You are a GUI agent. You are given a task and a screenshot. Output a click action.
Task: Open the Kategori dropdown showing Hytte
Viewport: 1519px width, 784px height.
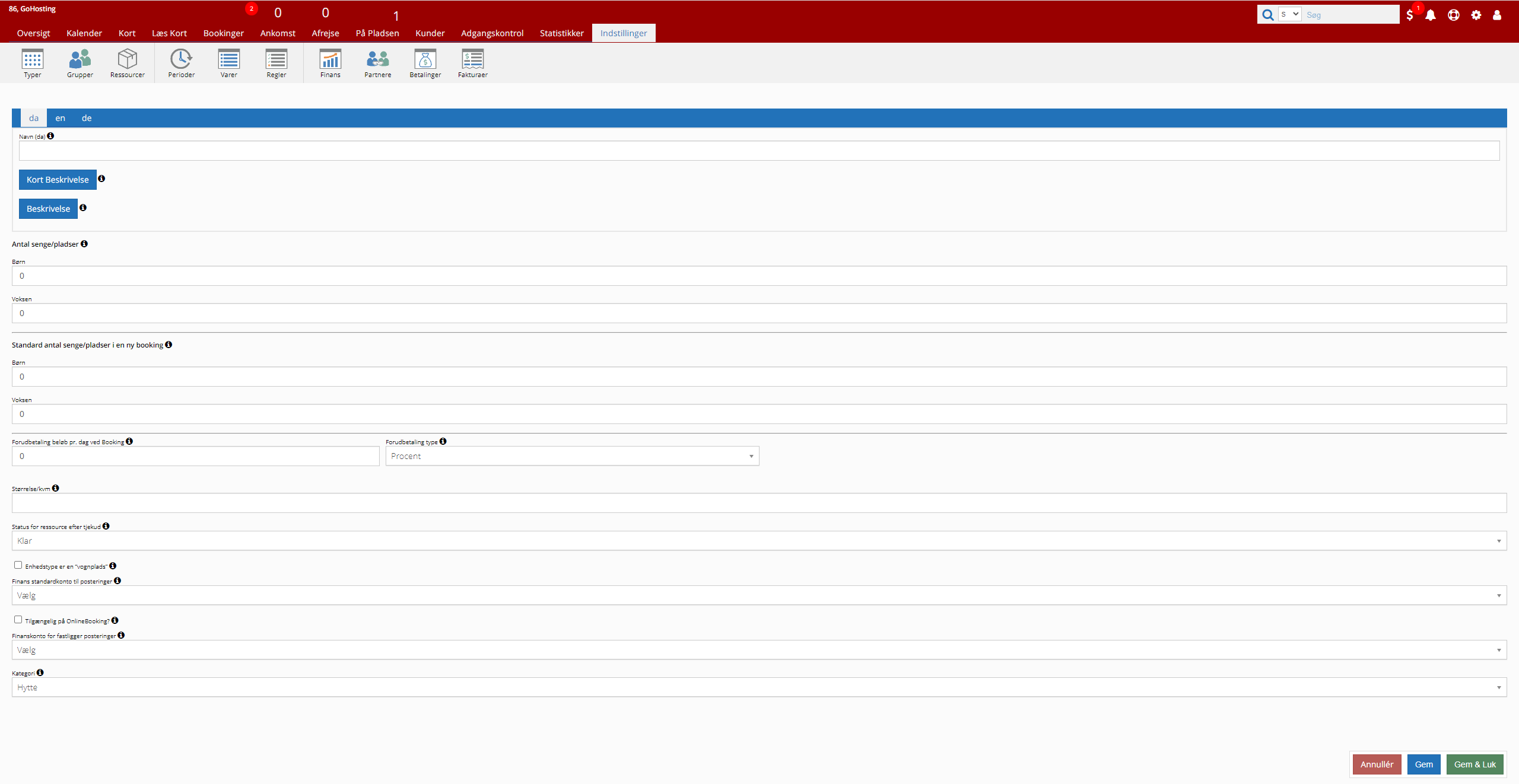[759, 687]
